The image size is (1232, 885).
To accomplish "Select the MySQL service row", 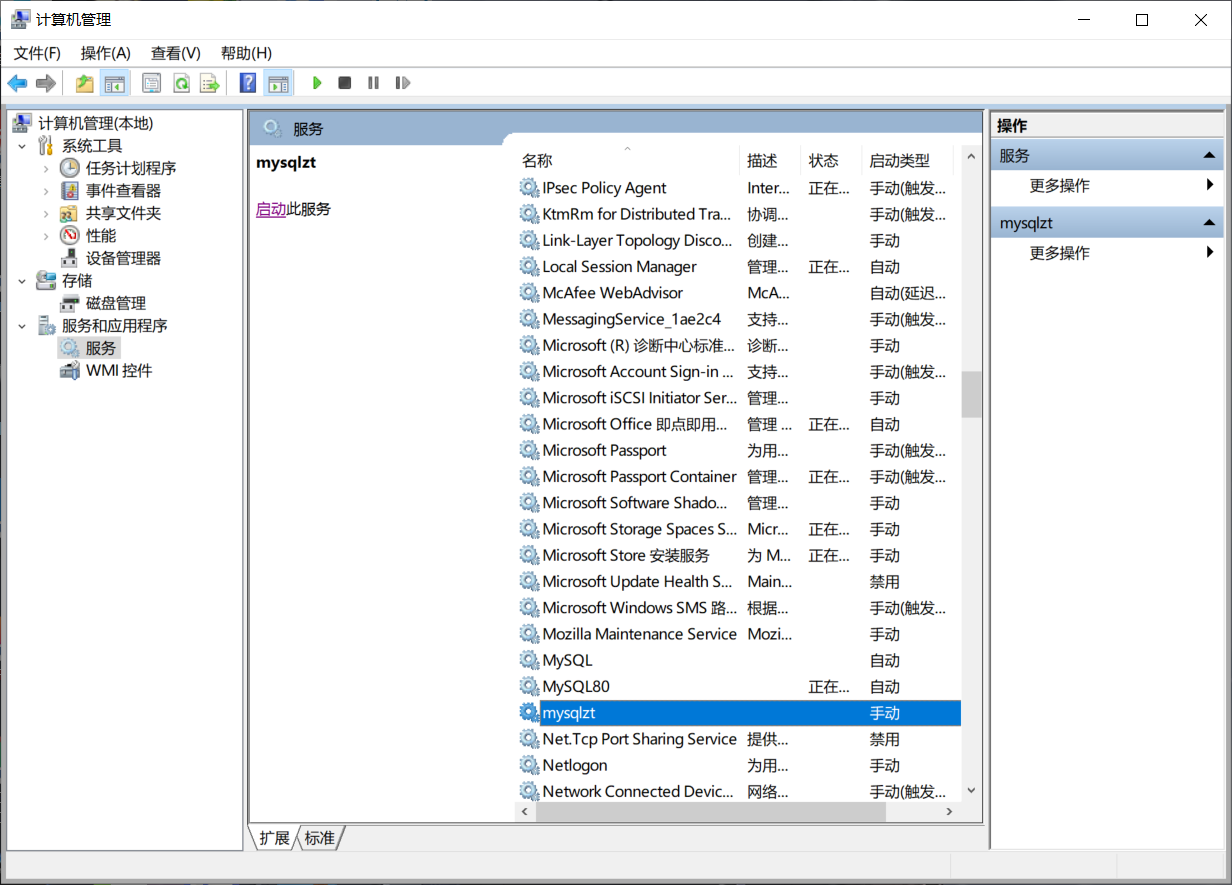I will point(739,661).
